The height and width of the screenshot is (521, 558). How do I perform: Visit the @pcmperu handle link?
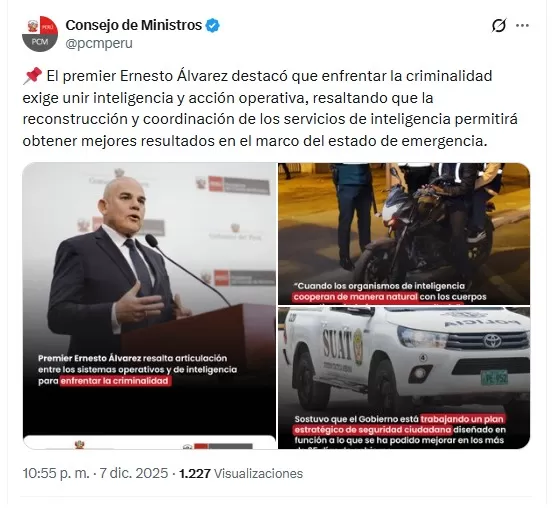click(99, 43)
